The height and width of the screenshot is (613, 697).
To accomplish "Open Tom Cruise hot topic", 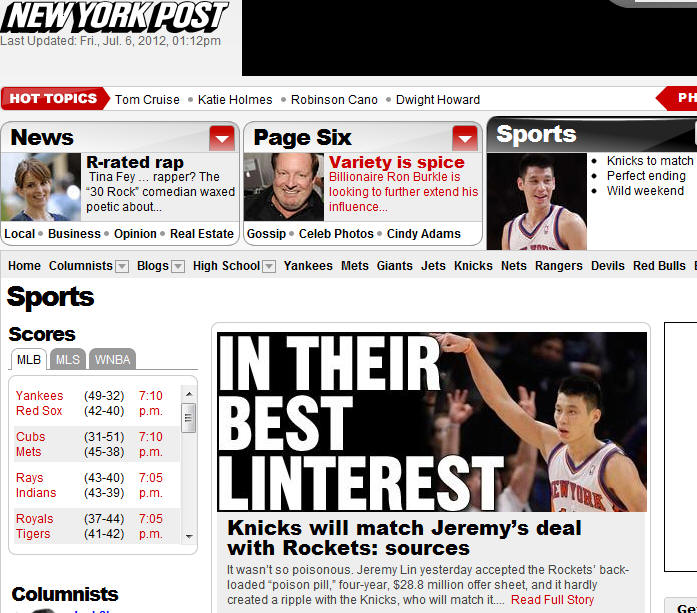I will pyautogui.click(x=147, y=100).
